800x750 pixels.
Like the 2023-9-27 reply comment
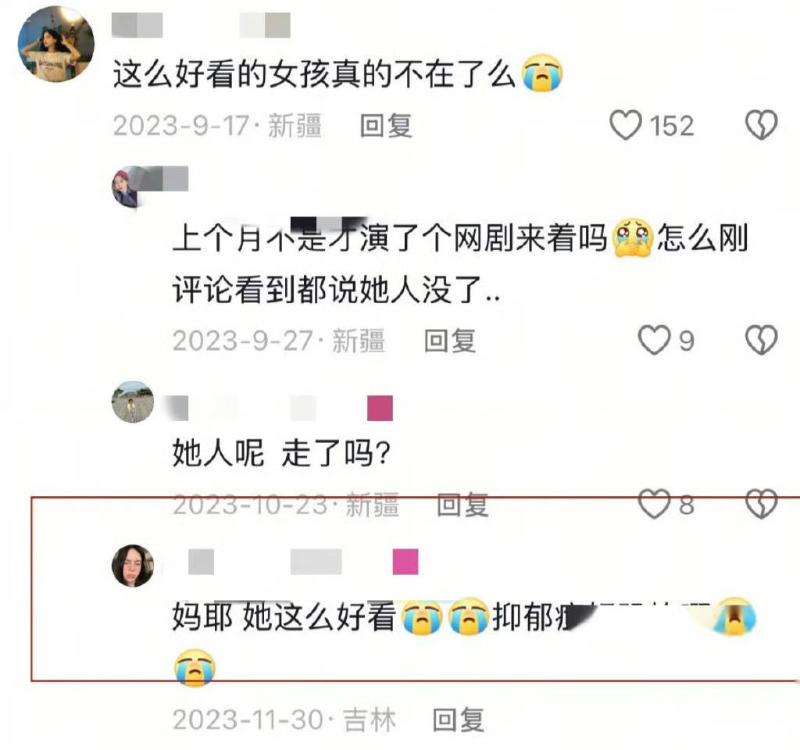point(654,340)
